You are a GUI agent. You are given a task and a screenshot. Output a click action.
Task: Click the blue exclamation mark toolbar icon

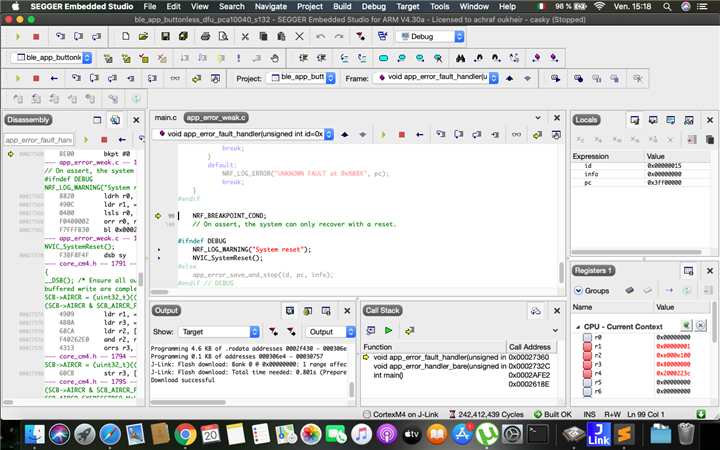(238, 58)
